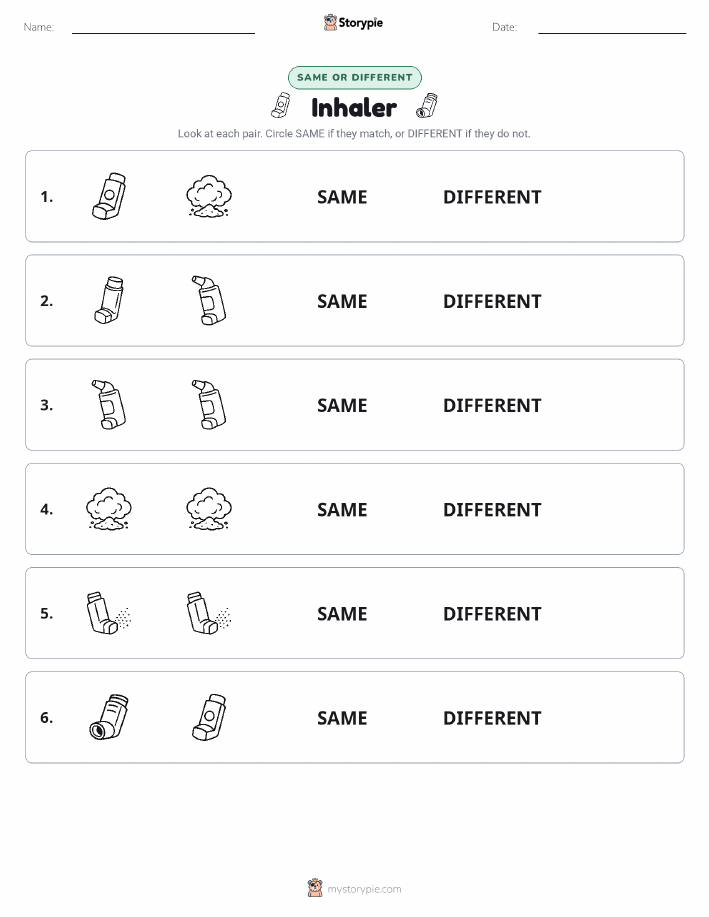Click the Storypie bear logo at top

tap(330, 23)
